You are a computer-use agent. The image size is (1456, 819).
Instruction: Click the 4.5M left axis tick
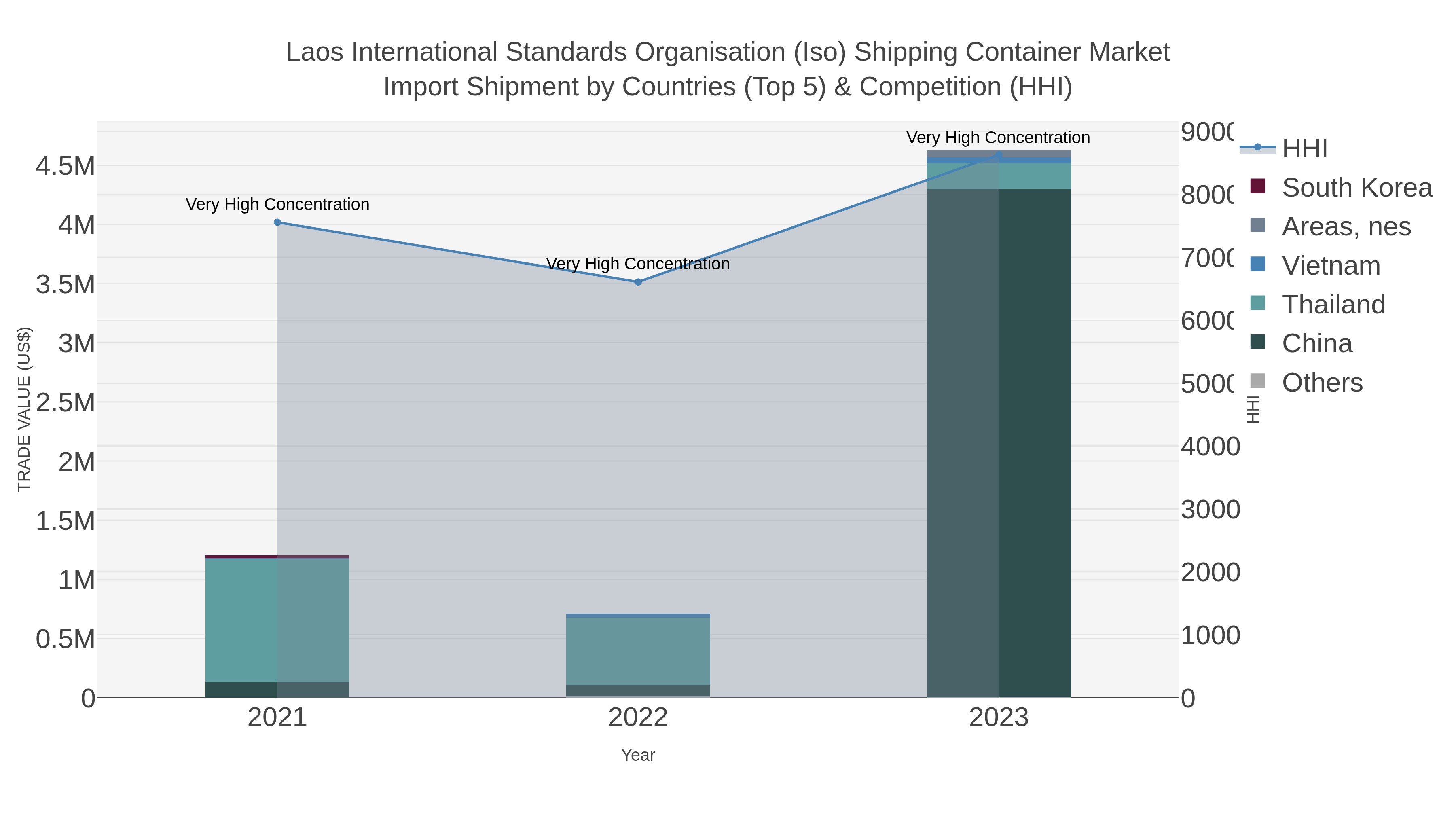66,166
